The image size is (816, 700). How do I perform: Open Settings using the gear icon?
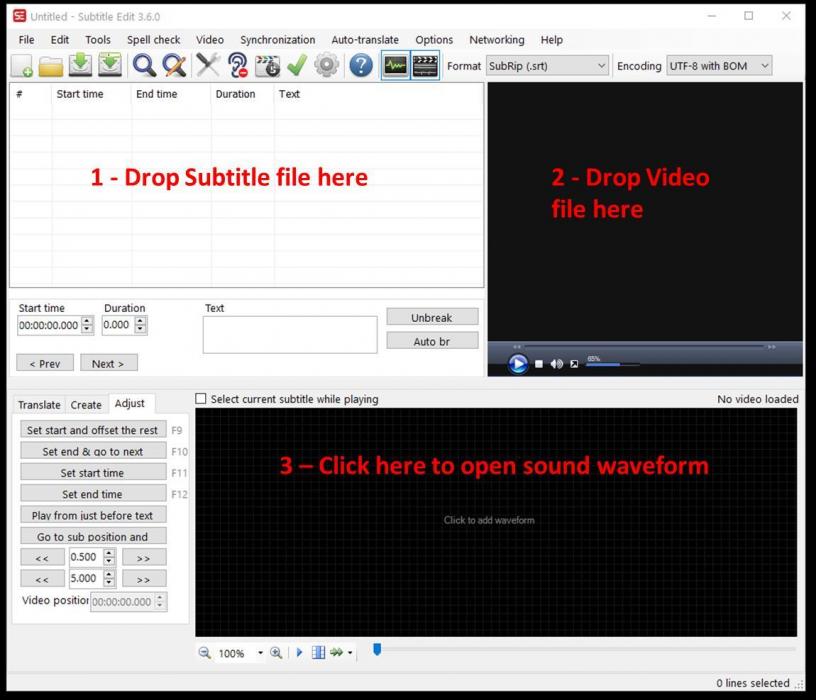click(x=326, y=66)
